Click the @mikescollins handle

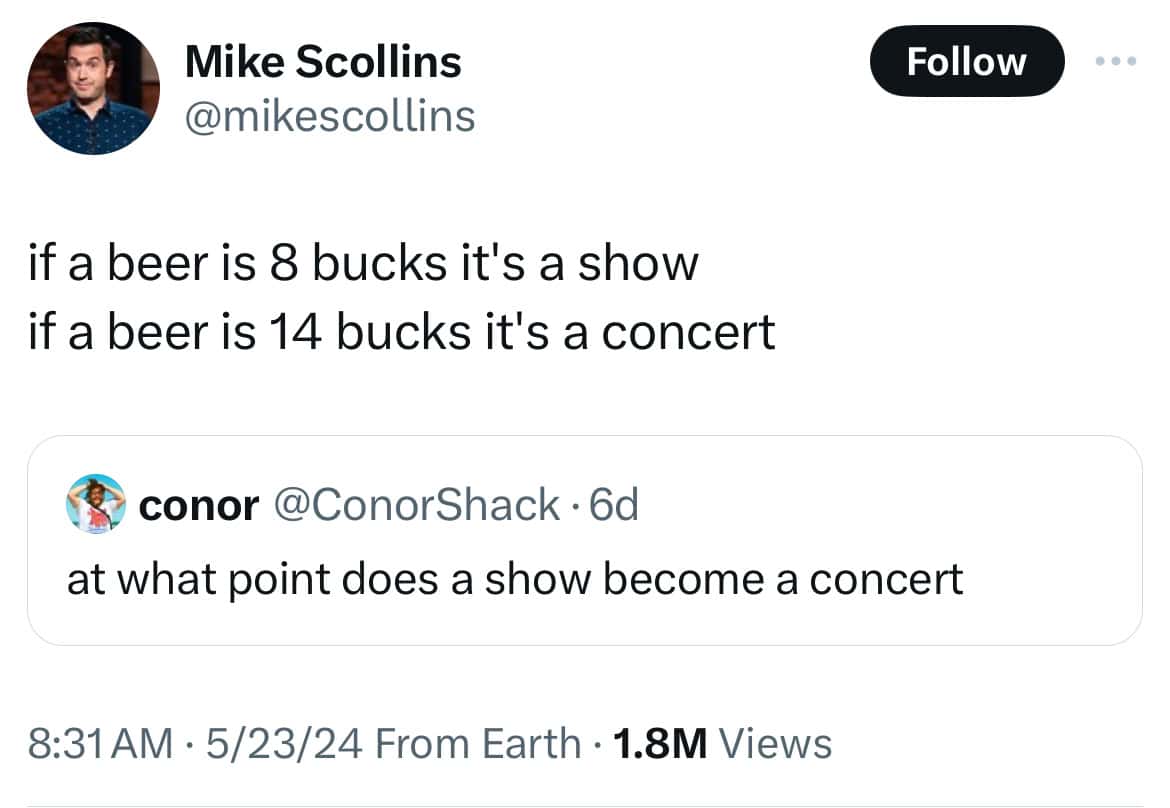[x=330, y=115]
